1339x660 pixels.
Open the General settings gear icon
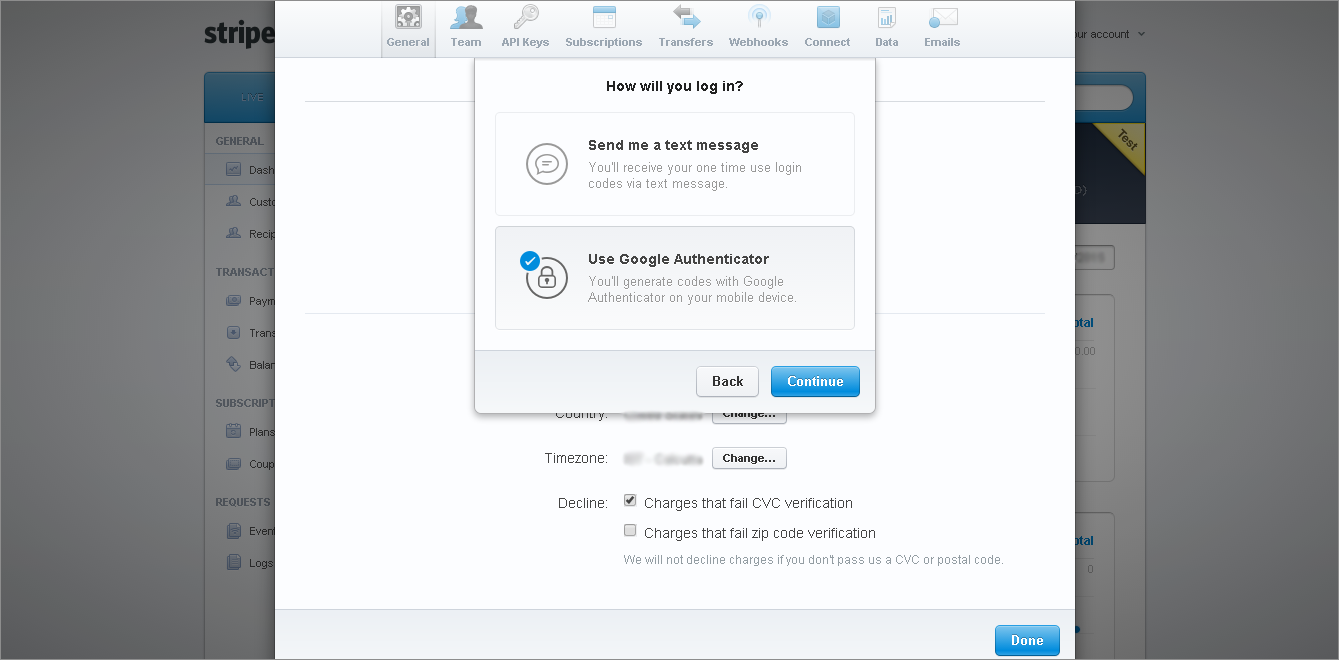[408, 17]
